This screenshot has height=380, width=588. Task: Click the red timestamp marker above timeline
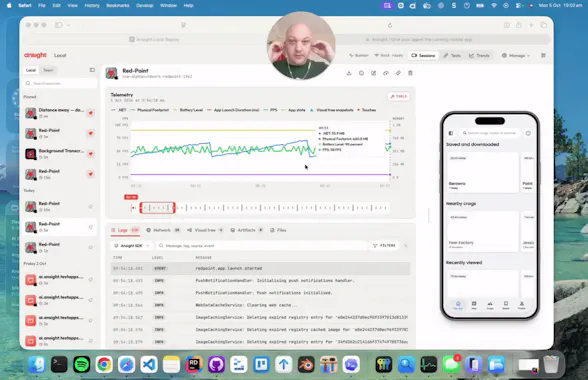tap(131, 197)
